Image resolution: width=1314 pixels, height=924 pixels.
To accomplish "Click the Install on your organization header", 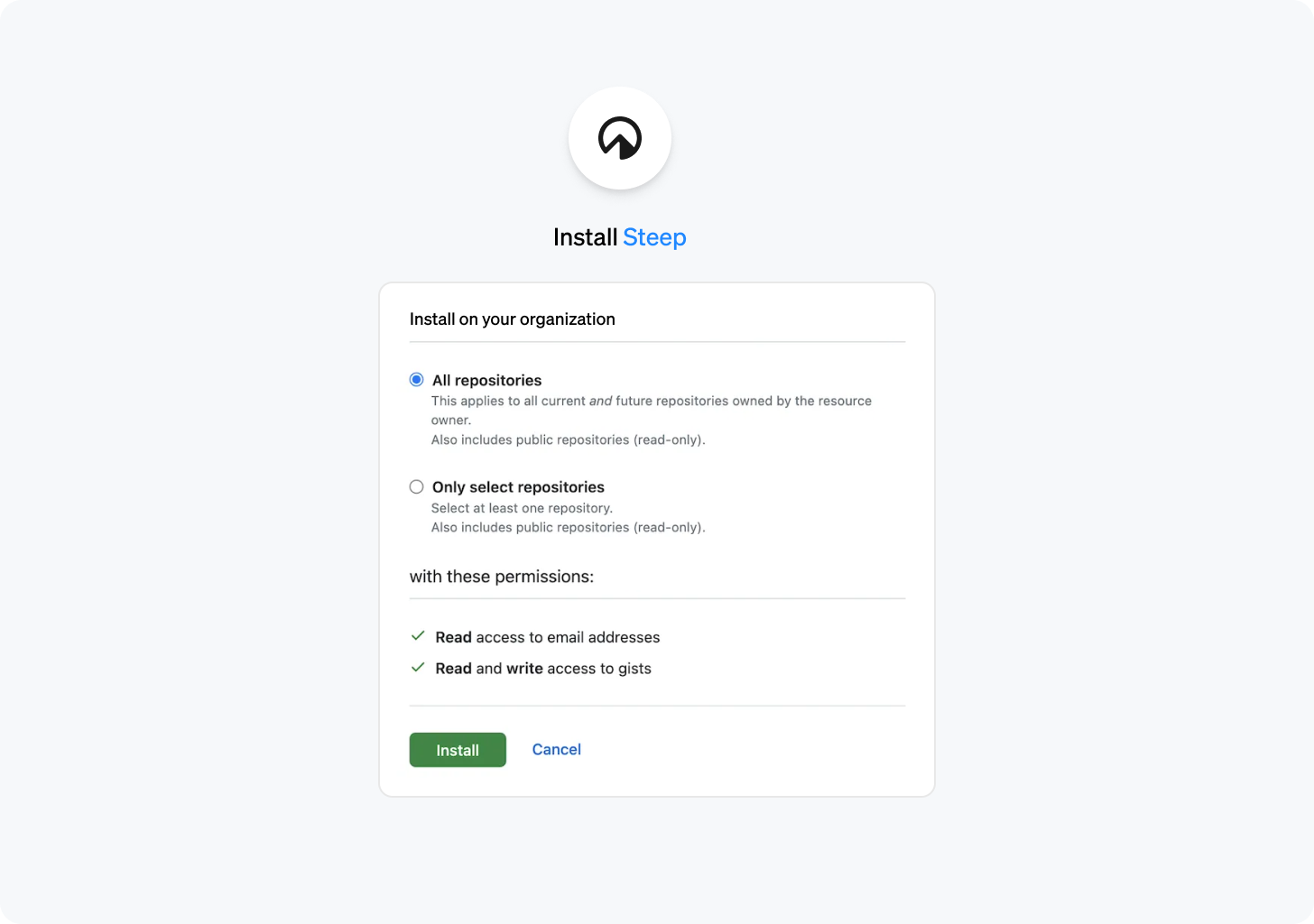I will 512,319.
